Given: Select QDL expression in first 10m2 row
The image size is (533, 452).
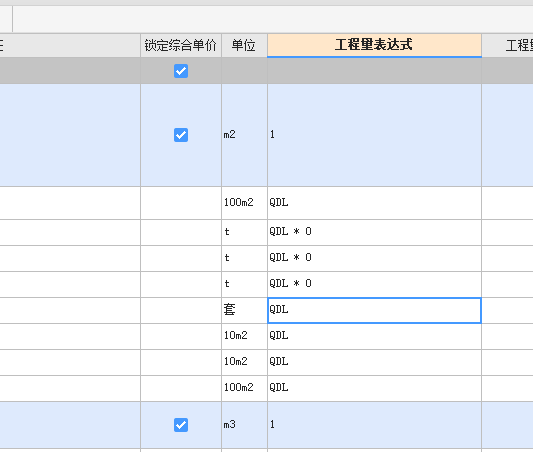Looking at the screenshot, I should click(374, 336).
